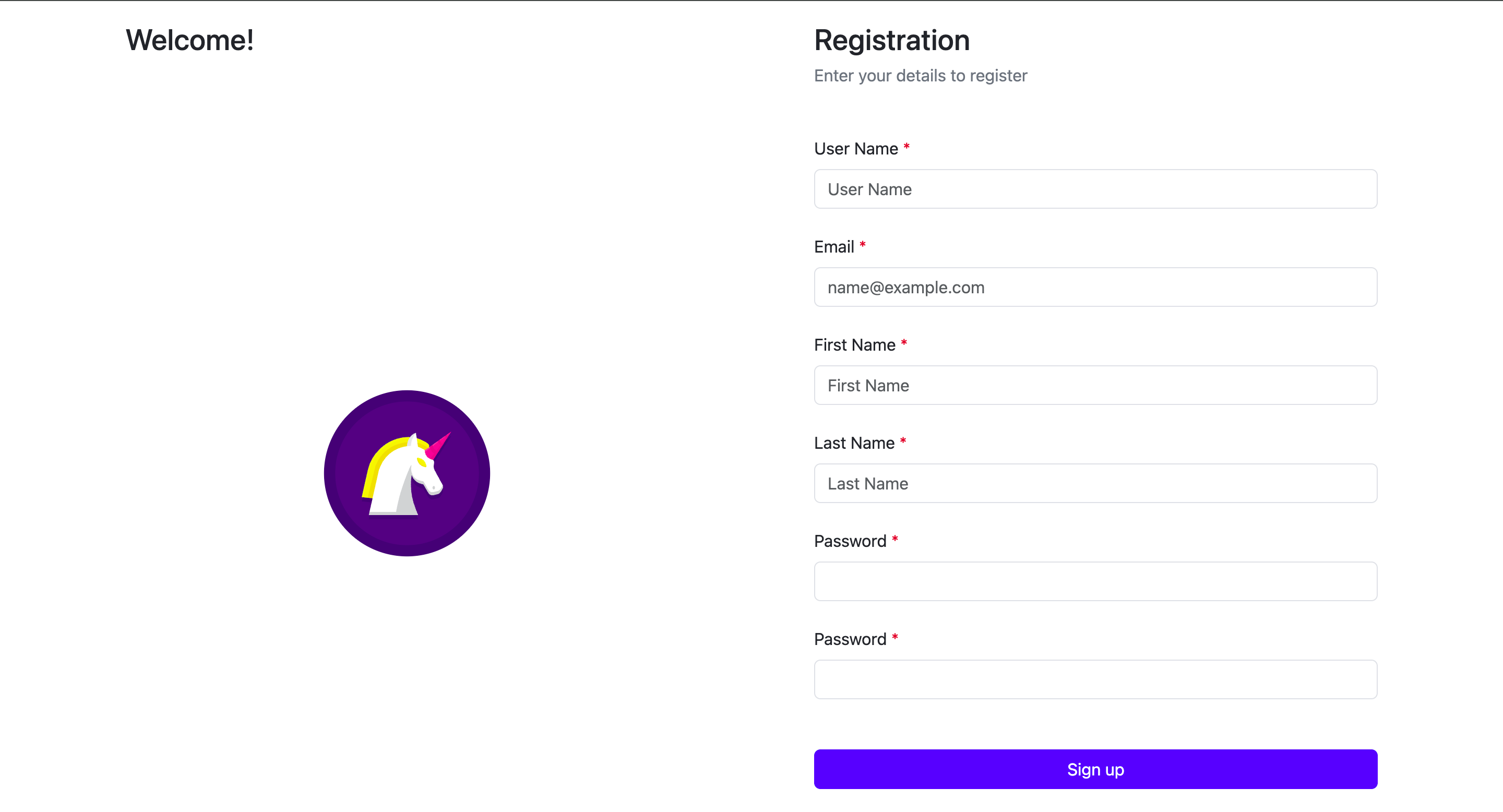Click the User Name label
1503x812 pixels.
click(x=855, y=149)
